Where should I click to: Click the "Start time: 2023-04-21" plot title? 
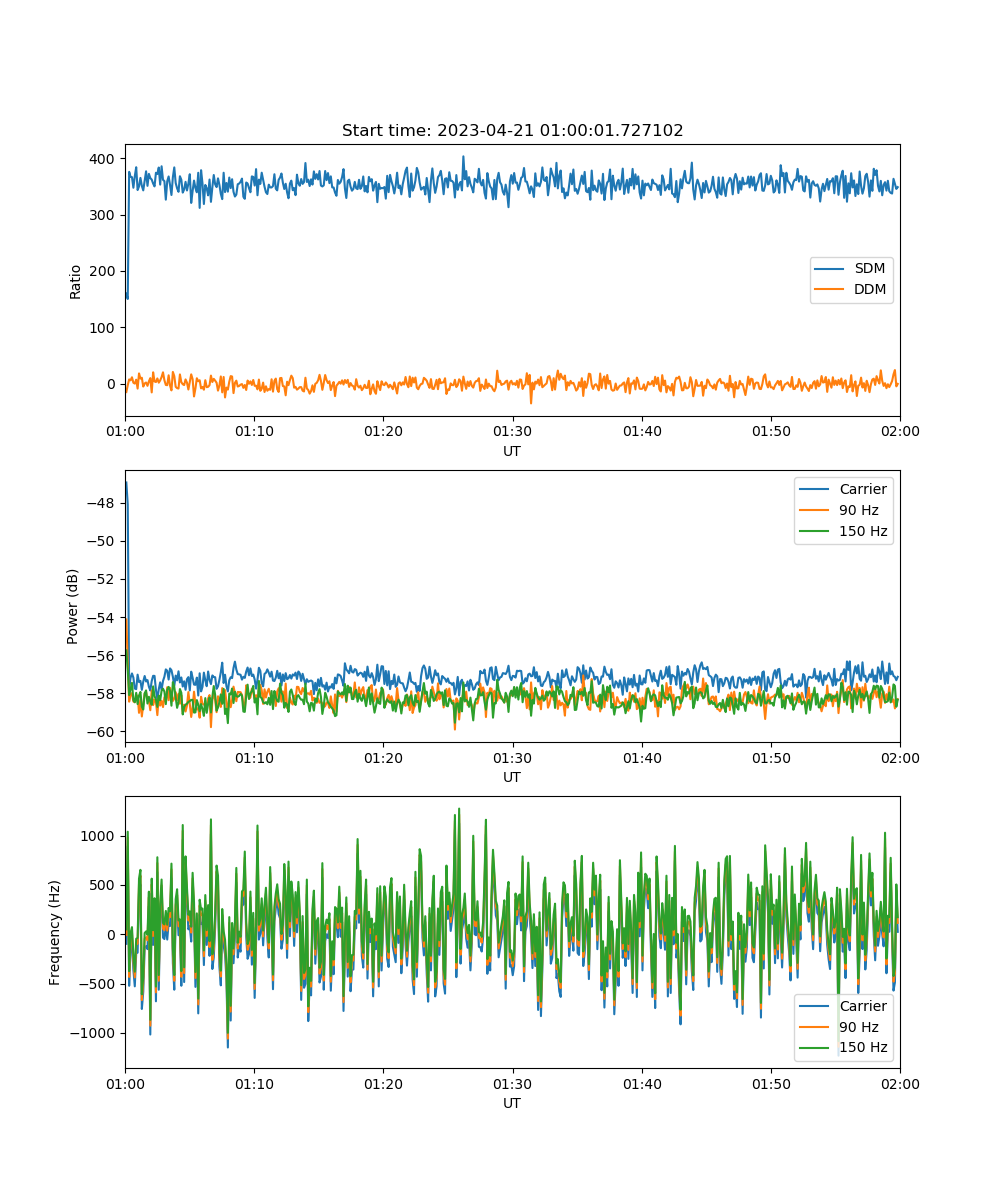(x=513, y=131)
